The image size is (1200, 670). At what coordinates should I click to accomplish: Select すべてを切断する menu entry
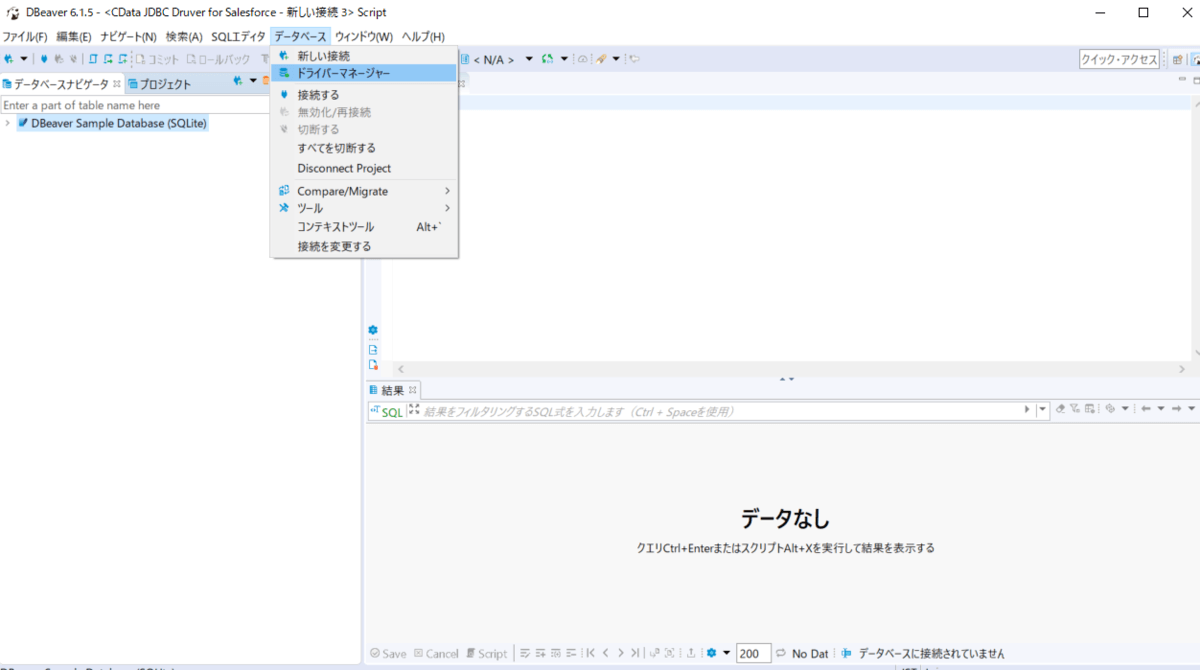(364, 148)
